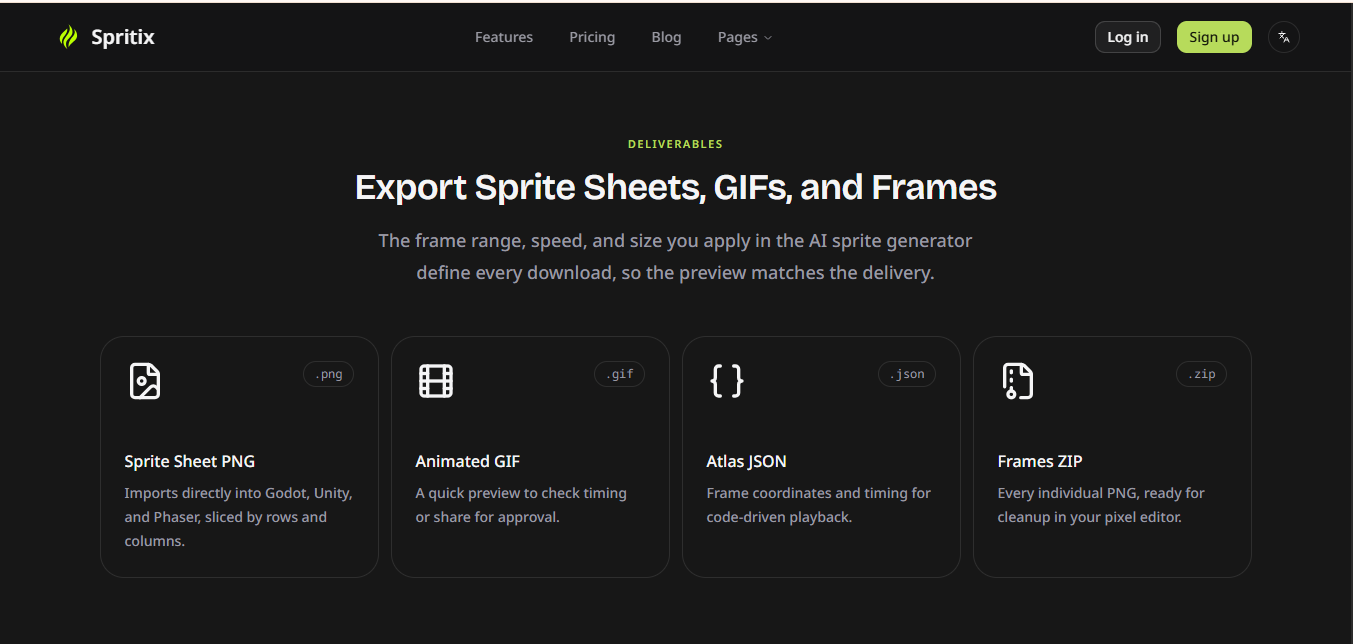
Task: Expand the Pages dropdown menu
Action: [x=745, y=37]
